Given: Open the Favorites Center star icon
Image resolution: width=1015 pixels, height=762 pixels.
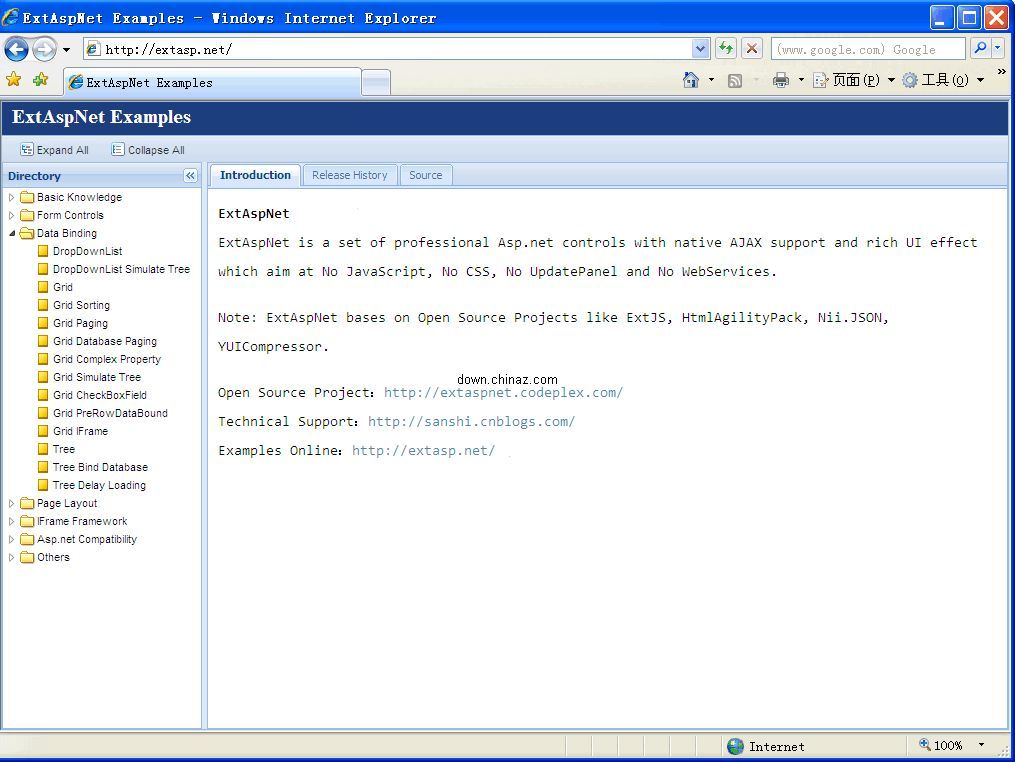Looking at the screenshot, I should [14, 80].
